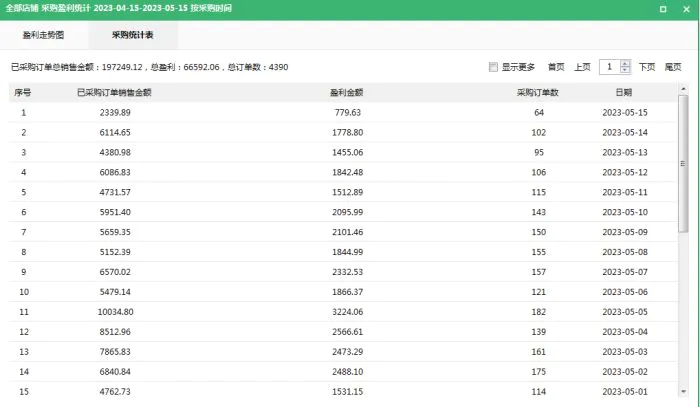Select date cell 2023-05-01
Viewport: 700px width, 407px height.
[625, 391]
